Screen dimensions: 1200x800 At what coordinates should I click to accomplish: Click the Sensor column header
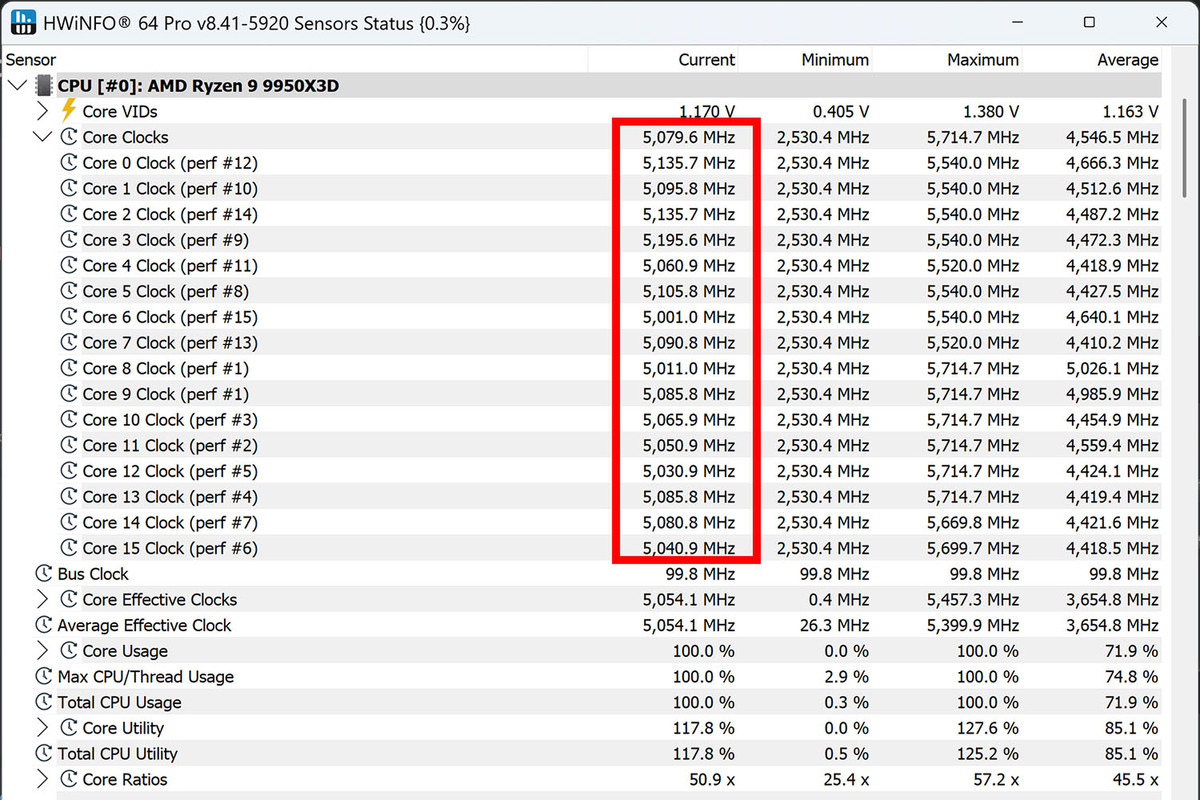tap(32, 60)
